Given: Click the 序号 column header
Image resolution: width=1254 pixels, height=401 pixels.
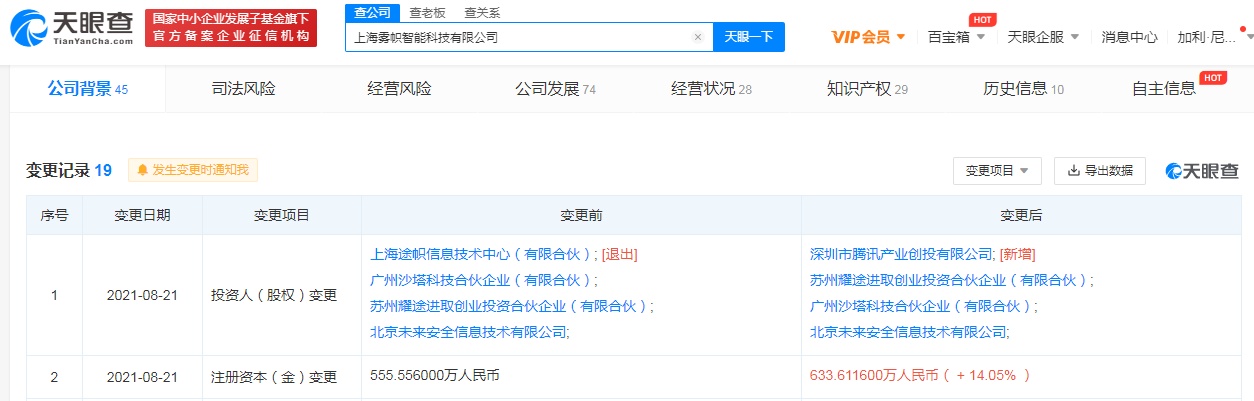Looking at the screenshot, I should coord(54,215).
